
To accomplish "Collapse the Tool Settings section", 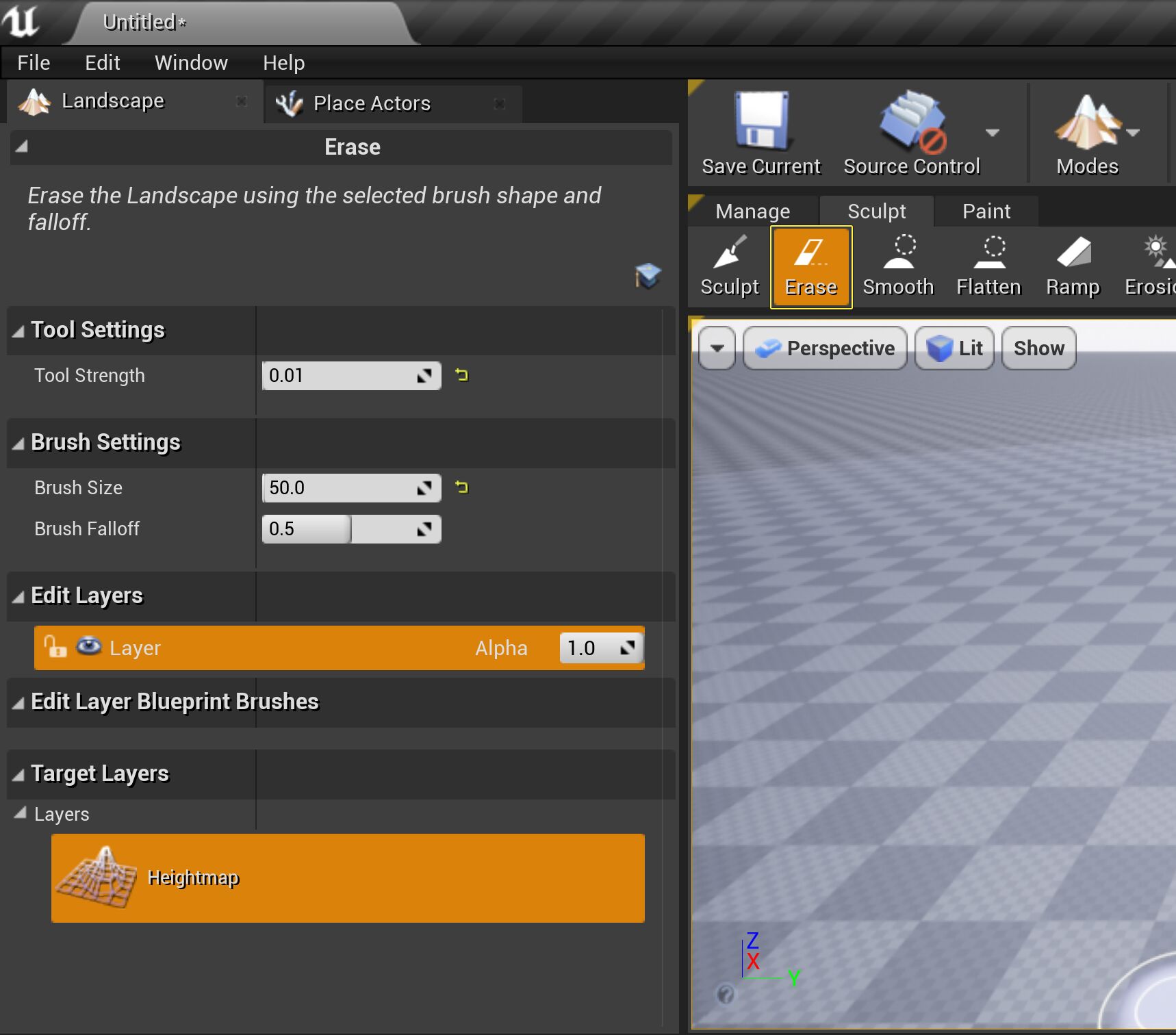I will pyautogui.click(x=18, y=331).
